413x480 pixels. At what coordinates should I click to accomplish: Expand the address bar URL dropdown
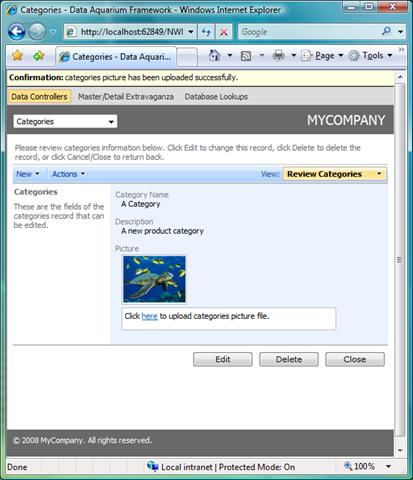point(191,32)
